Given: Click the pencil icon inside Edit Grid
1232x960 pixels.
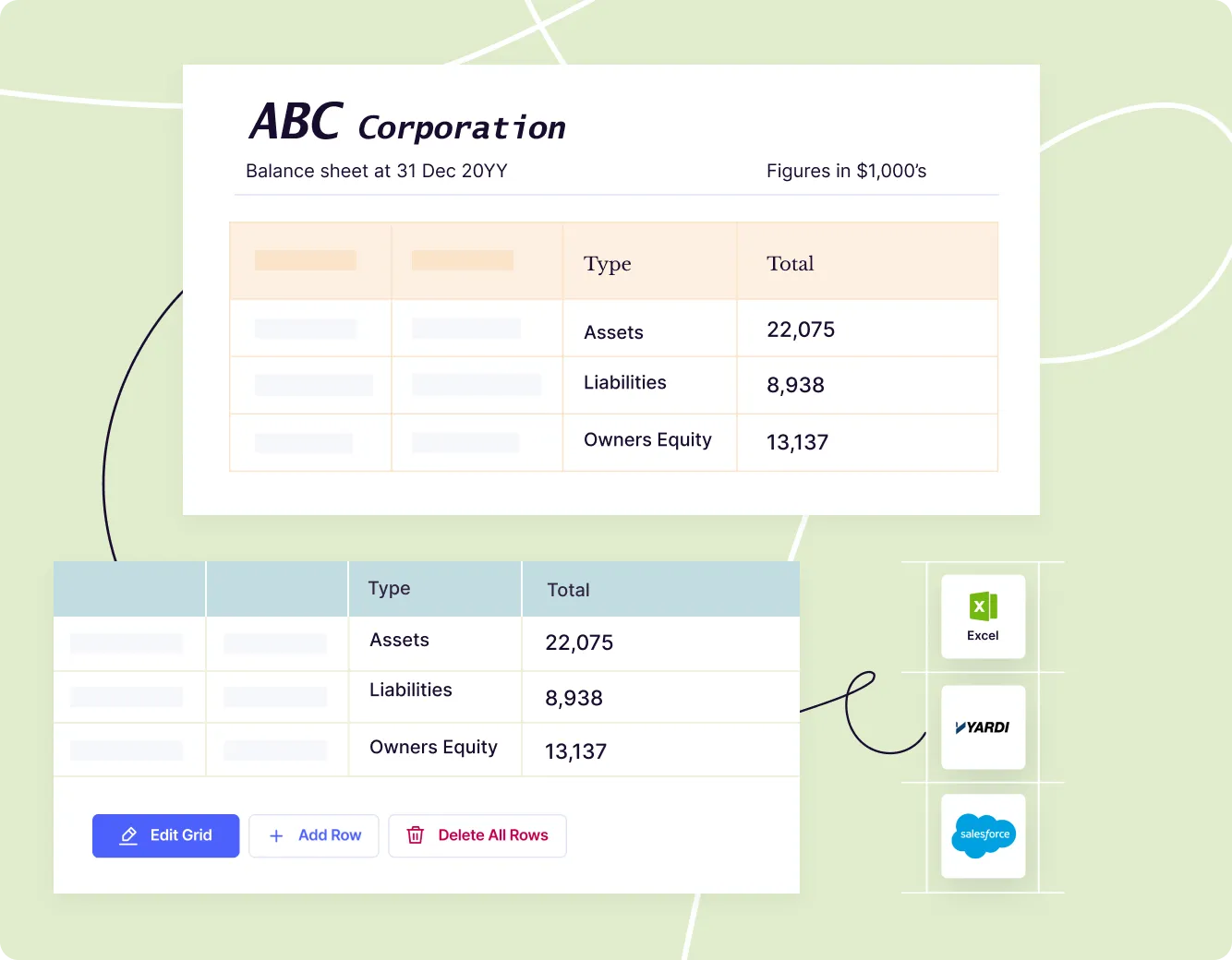Looking at the screenshot, I should (127, 835).
